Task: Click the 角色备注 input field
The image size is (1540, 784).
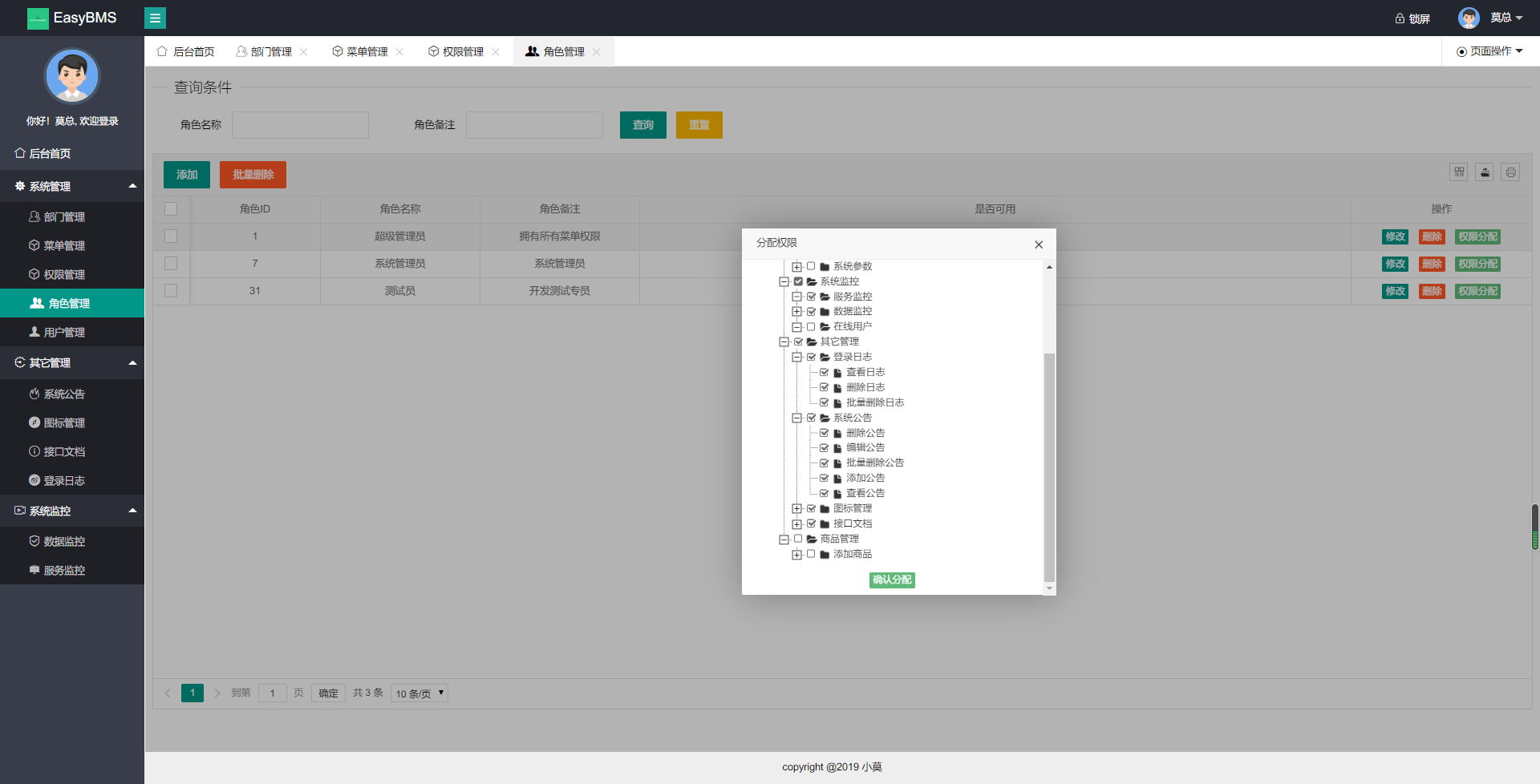Action: click(x=535, y=125)
